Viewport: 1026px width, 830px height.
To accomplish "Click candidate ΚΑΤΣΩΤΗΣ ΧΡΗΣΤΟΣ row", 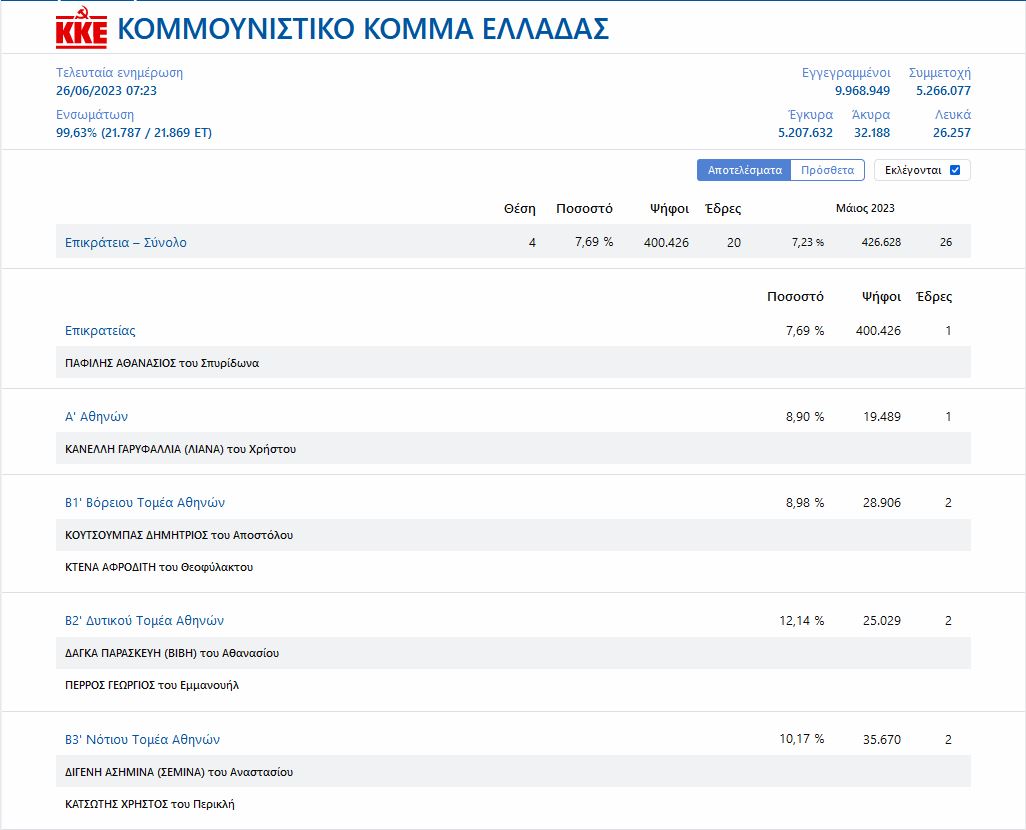I will 150,804.
